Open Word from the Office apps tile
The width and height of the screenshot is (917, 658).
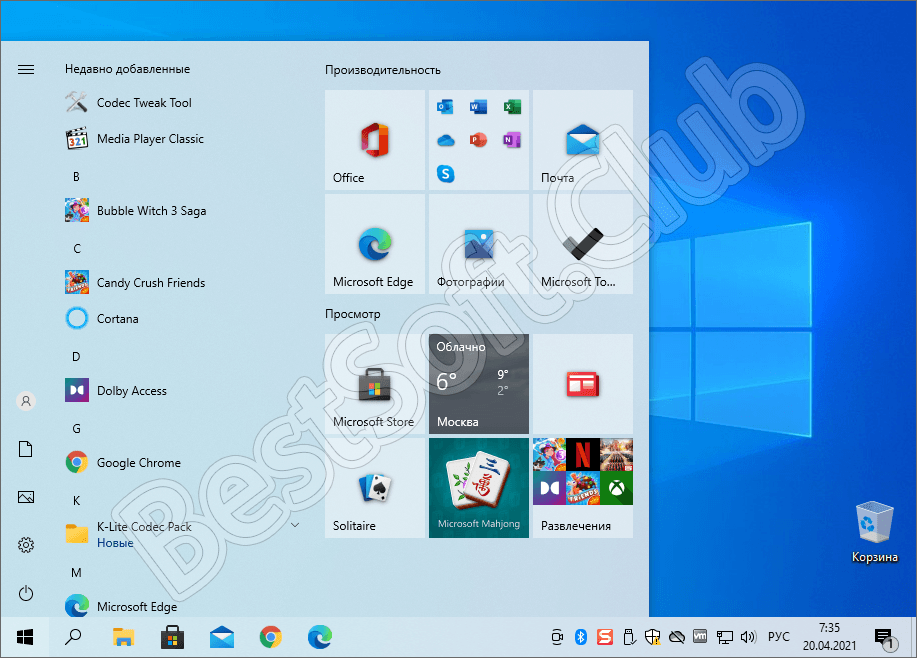click(x=478, y=106)
